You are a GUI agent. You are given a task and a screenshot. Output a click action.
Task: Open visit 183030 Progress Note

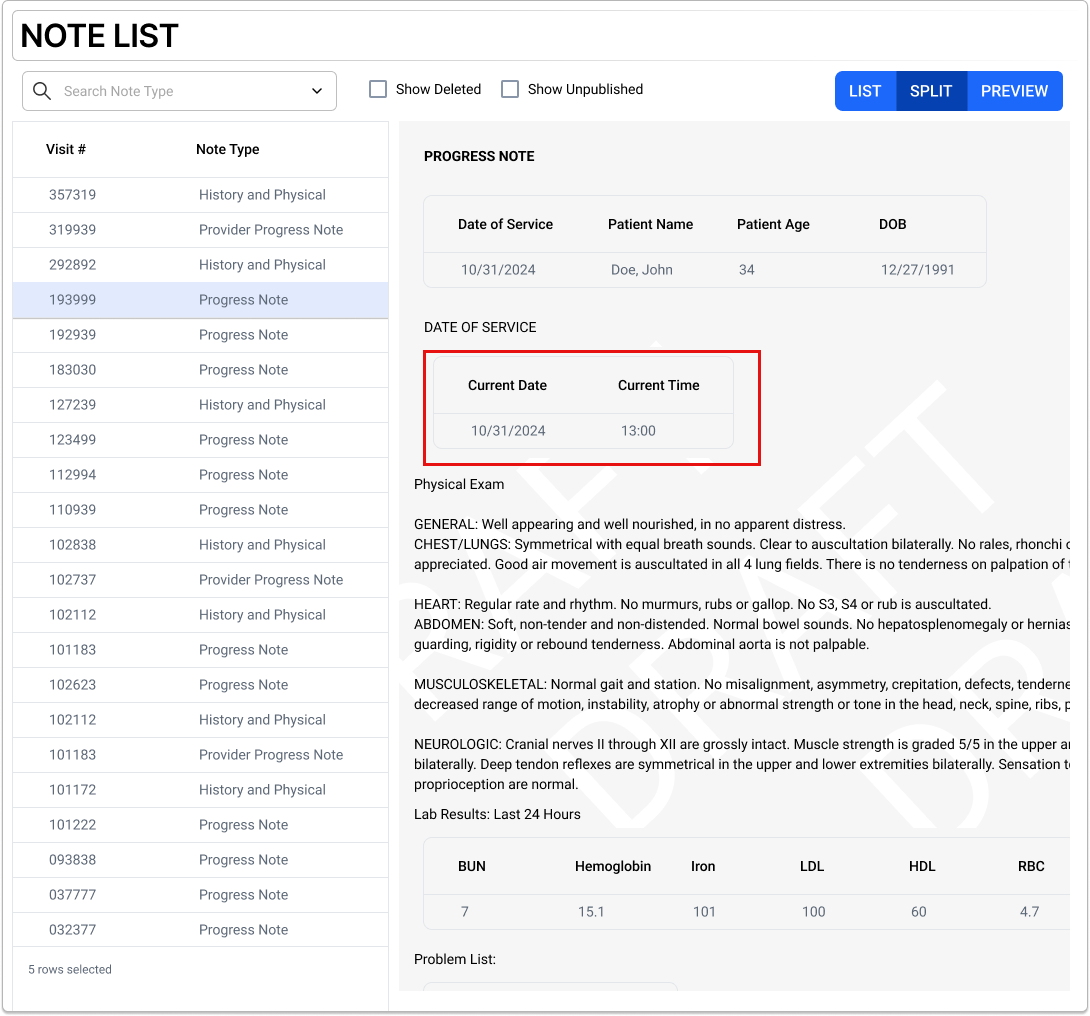[x=200, y=370]
